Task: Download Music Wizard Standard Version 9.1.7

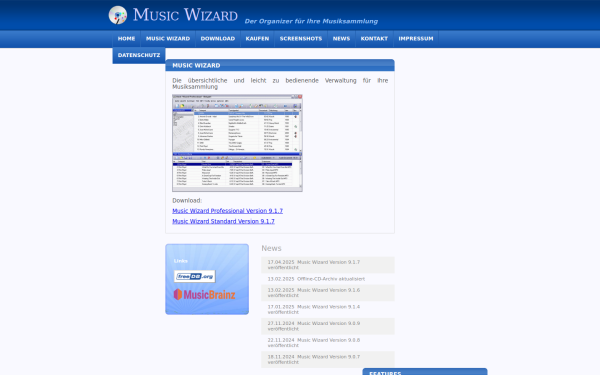Action: [x=223, y=221]
